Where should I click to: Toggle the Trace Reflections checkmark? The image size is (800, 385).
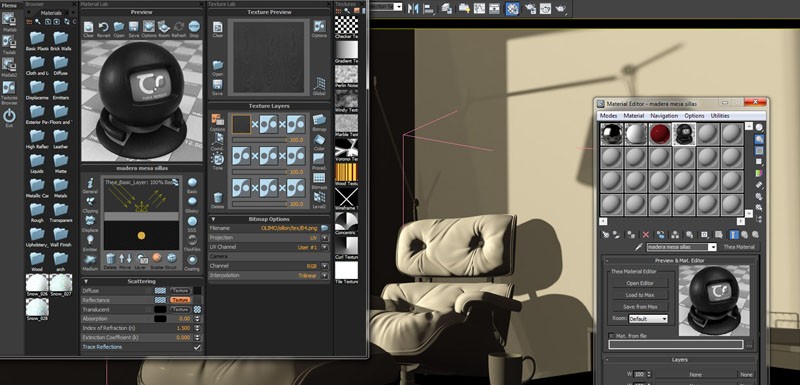click(197, 347)
